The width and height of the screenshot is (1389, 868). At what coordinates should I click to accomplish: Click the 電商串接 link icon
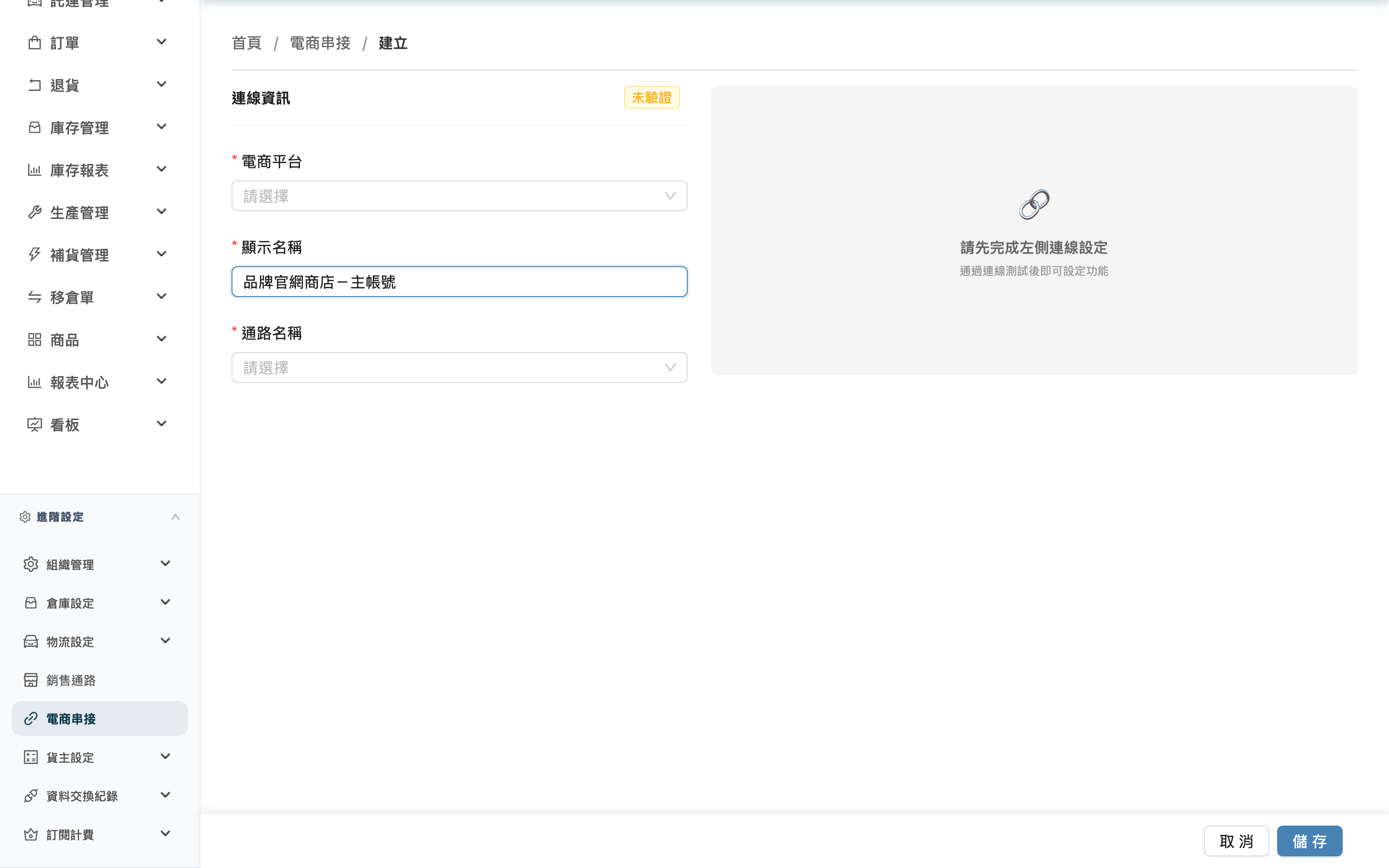pos(31,719)
